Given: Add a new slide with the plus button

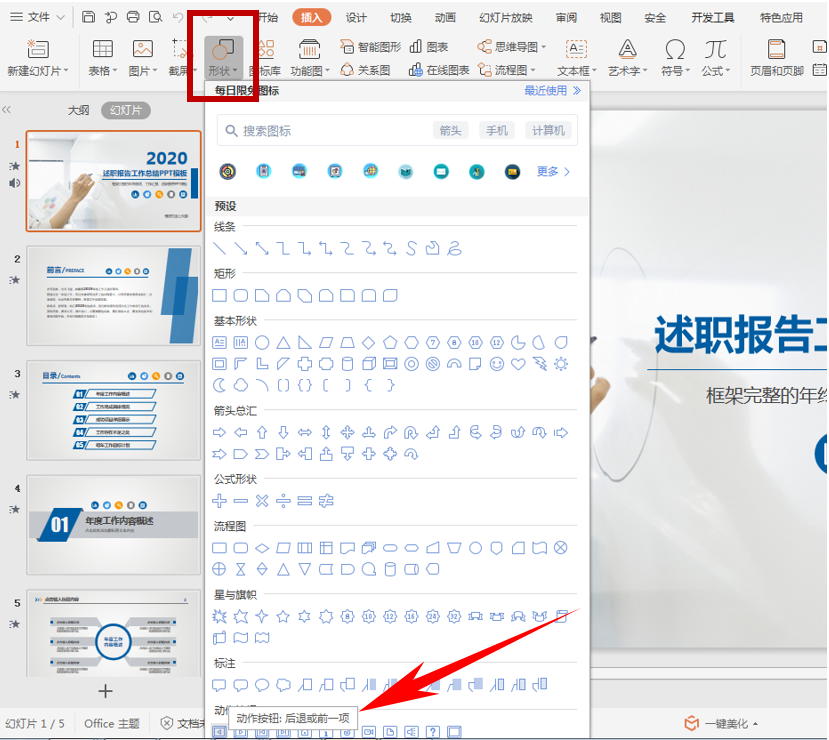Looking at the screenshot, I should click(x=105, y=691).
